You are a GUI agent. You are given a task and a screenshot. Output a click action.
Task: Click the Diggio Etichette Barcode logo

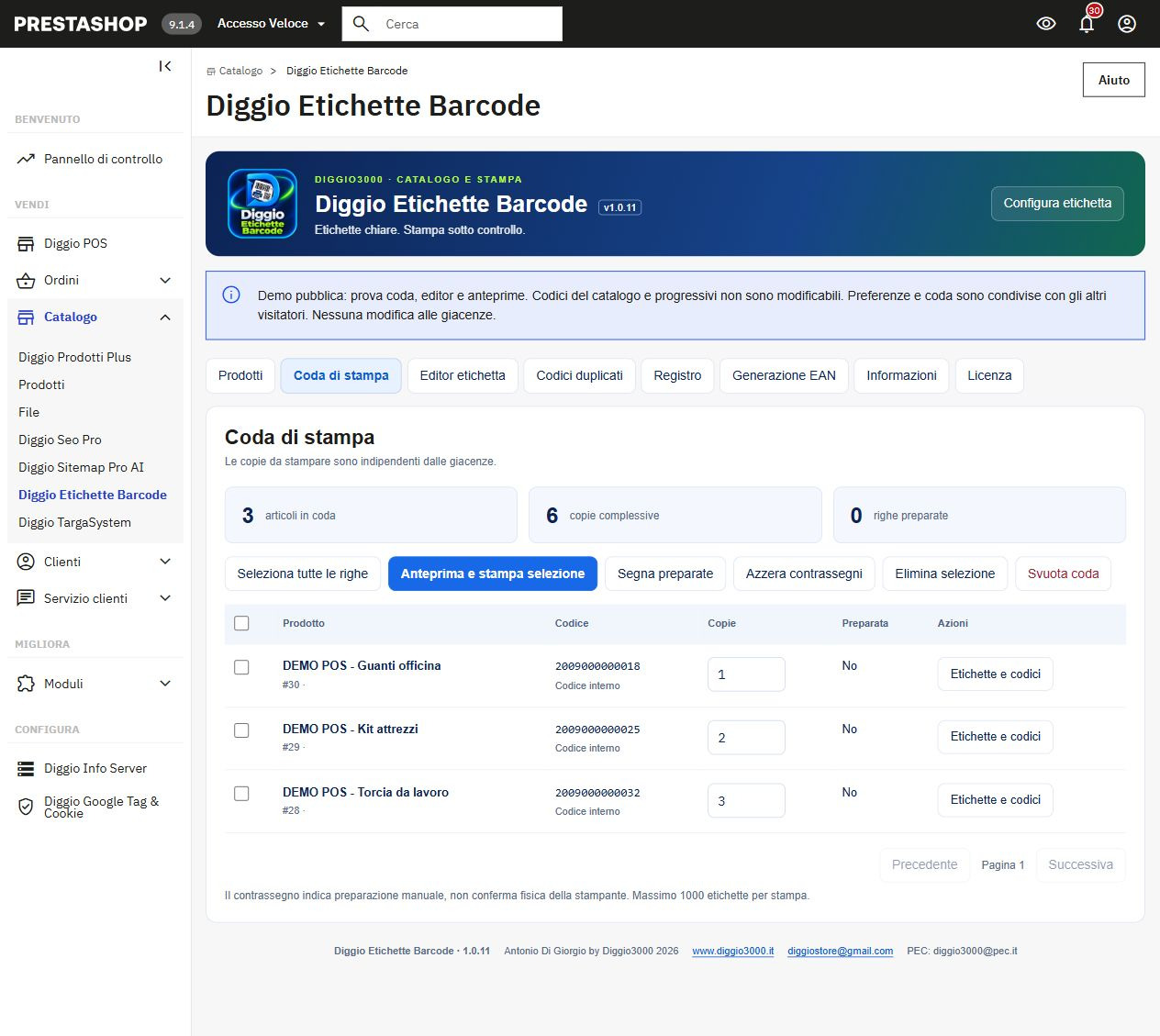(262, 204)
